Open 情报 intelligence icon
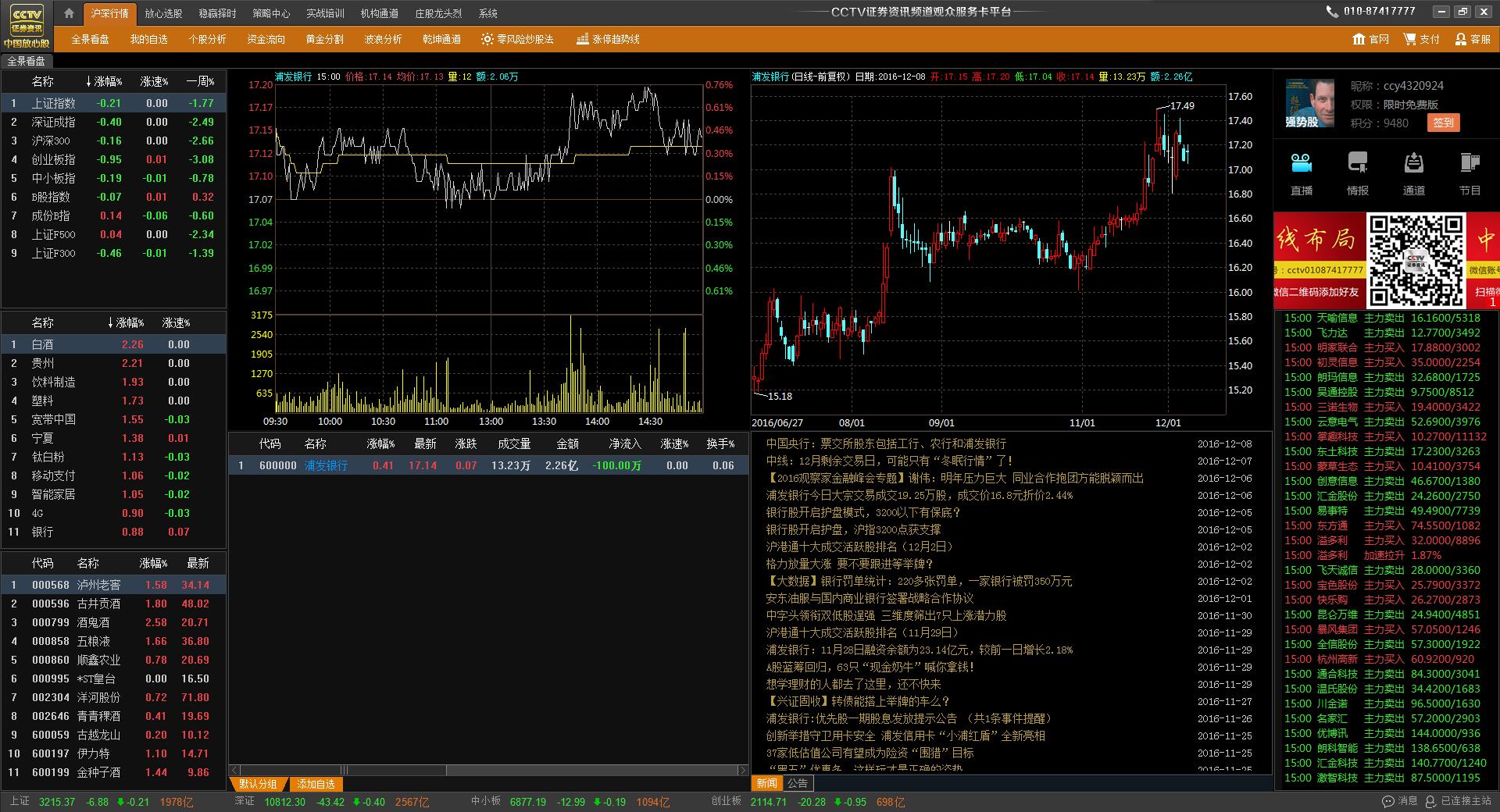1500x812 pixels. [1358, 163]
